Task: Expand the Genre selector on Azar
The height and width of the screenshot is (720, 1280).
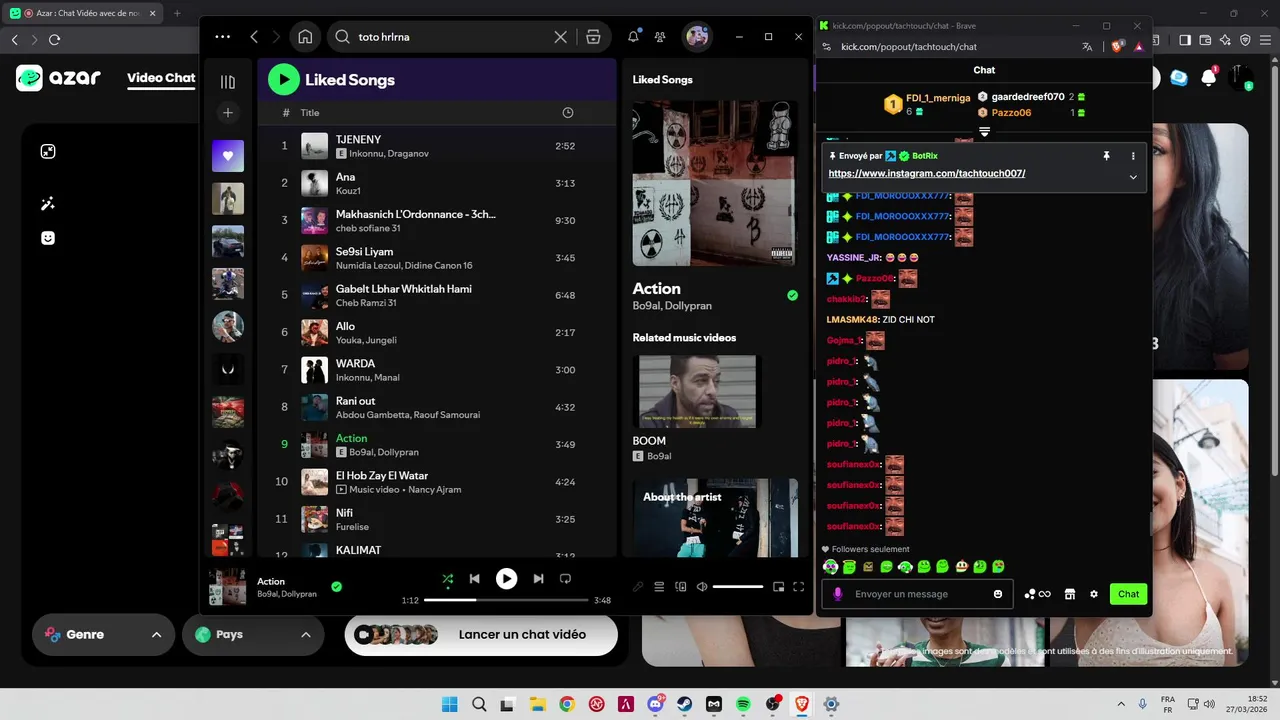Action: (103, 635)
